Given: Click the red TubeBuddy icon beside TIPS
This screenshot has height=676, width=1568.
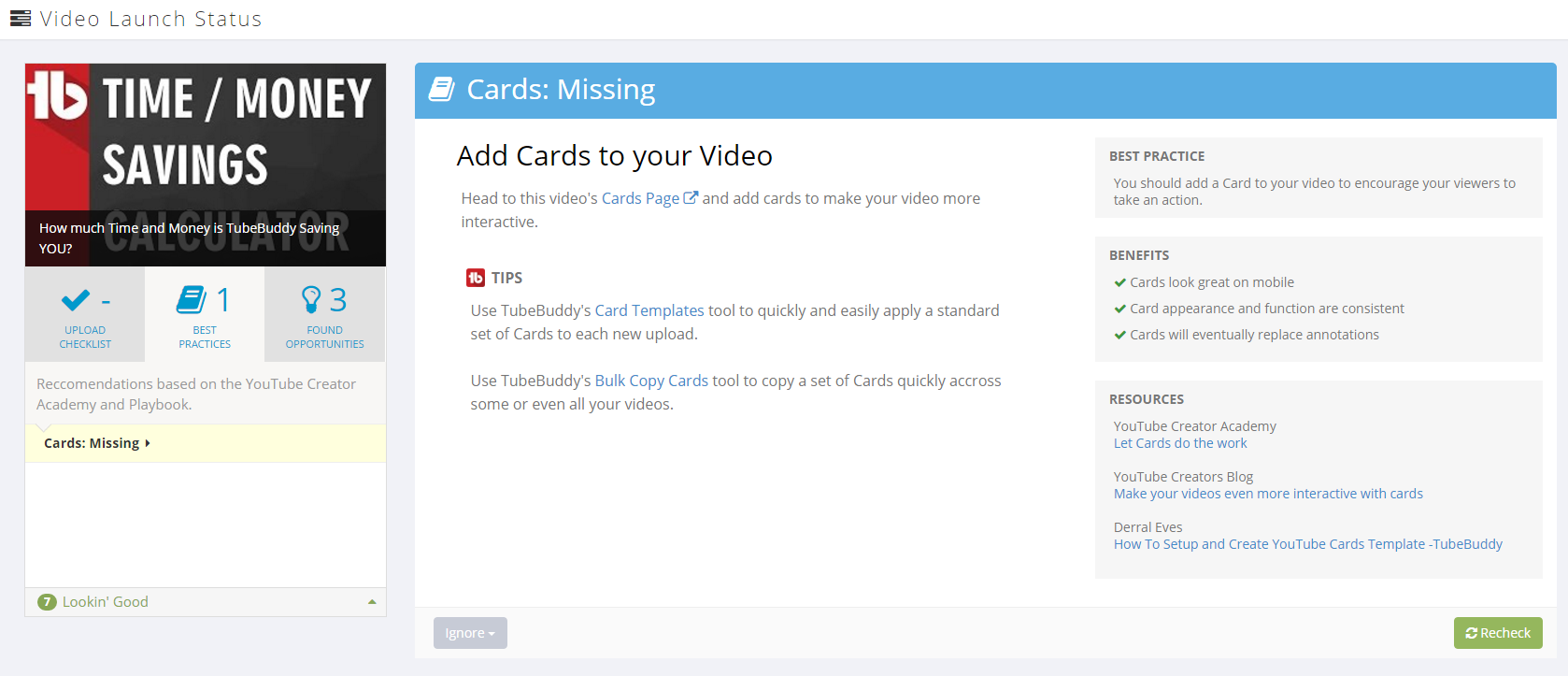Looking at the screenshot, I should point(476,278).
